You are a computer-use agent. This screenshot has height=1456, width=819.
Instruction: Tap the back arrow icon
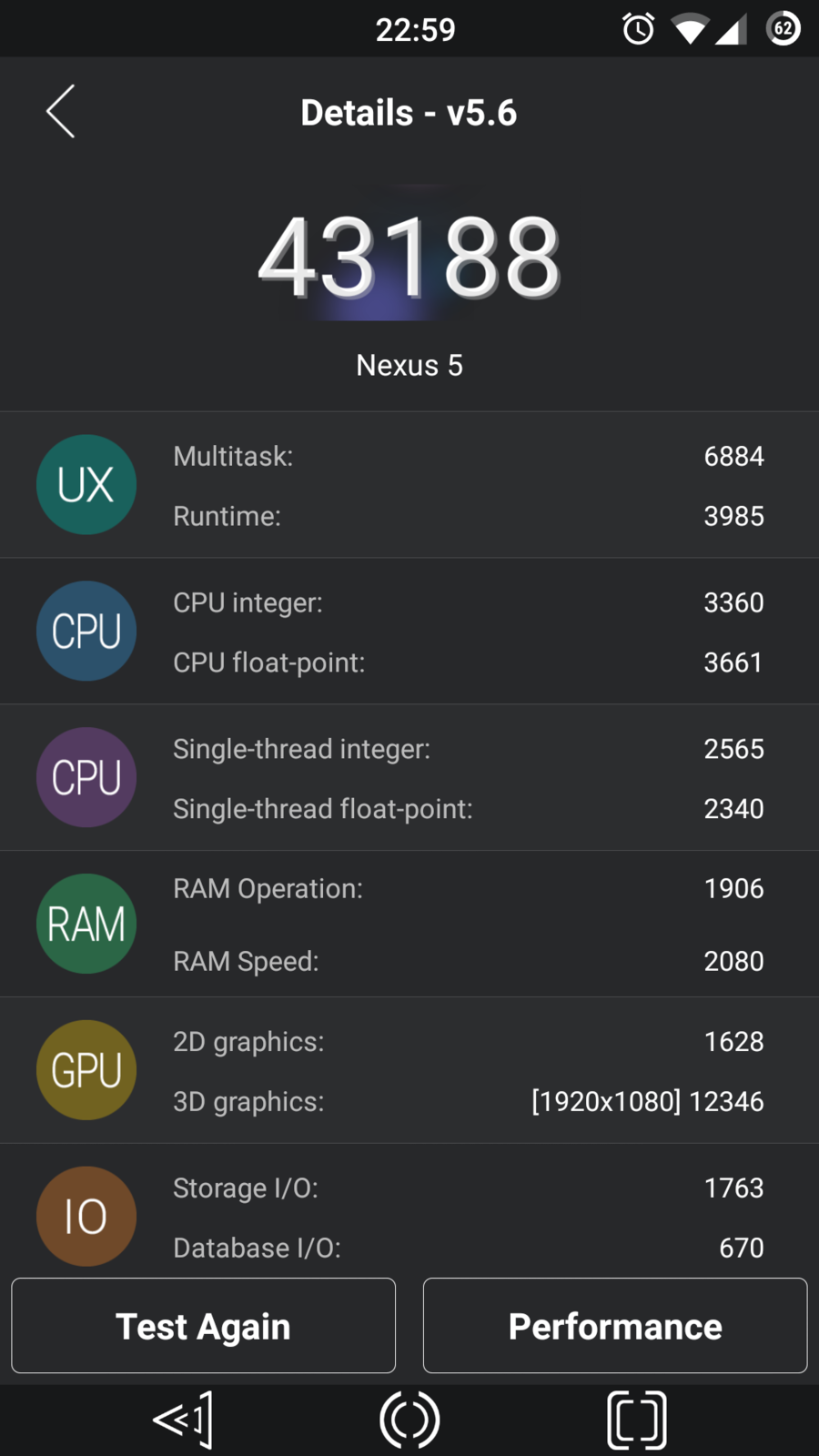[61, 112]
